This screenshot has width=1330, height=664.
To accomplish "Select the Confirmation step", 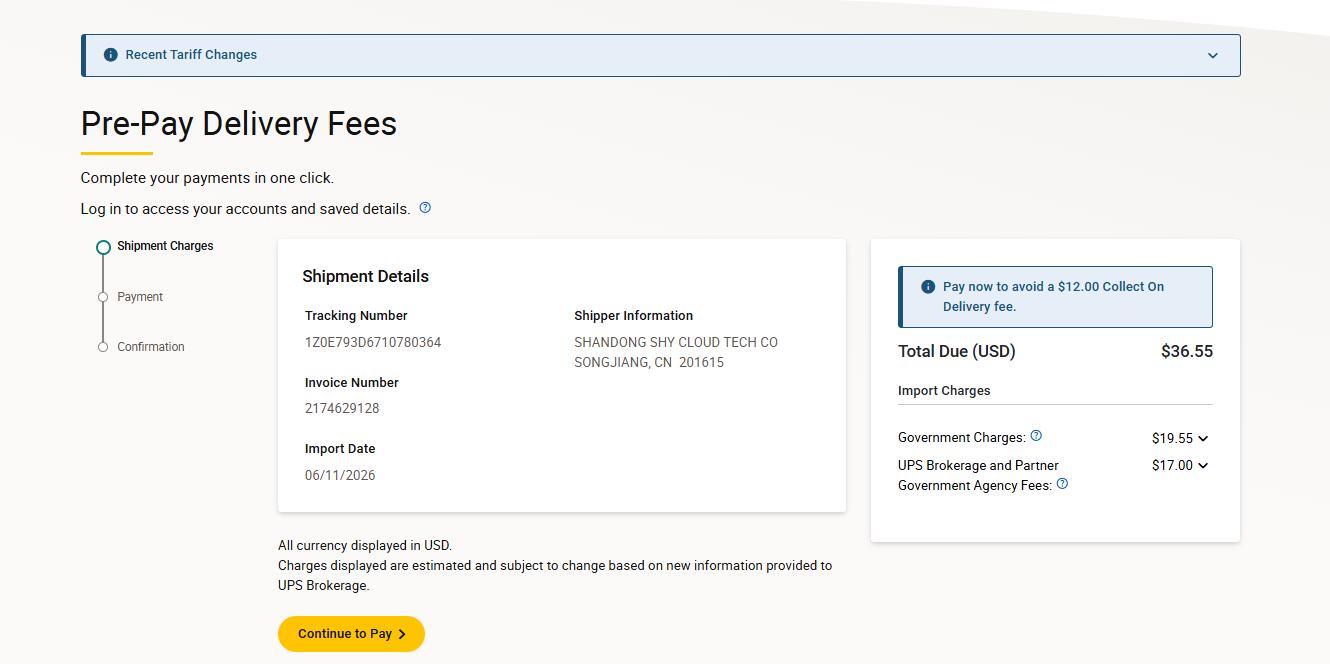I will pos(151,347).
